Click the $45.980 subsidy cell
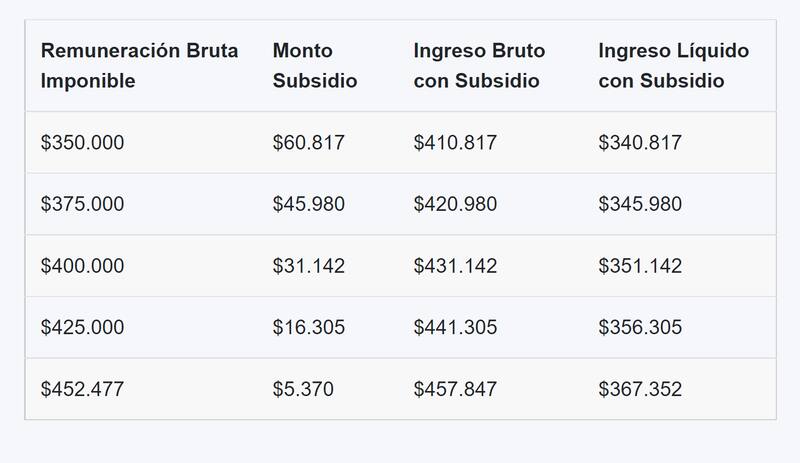The image size is (800, 463). (x=308, y=204)
